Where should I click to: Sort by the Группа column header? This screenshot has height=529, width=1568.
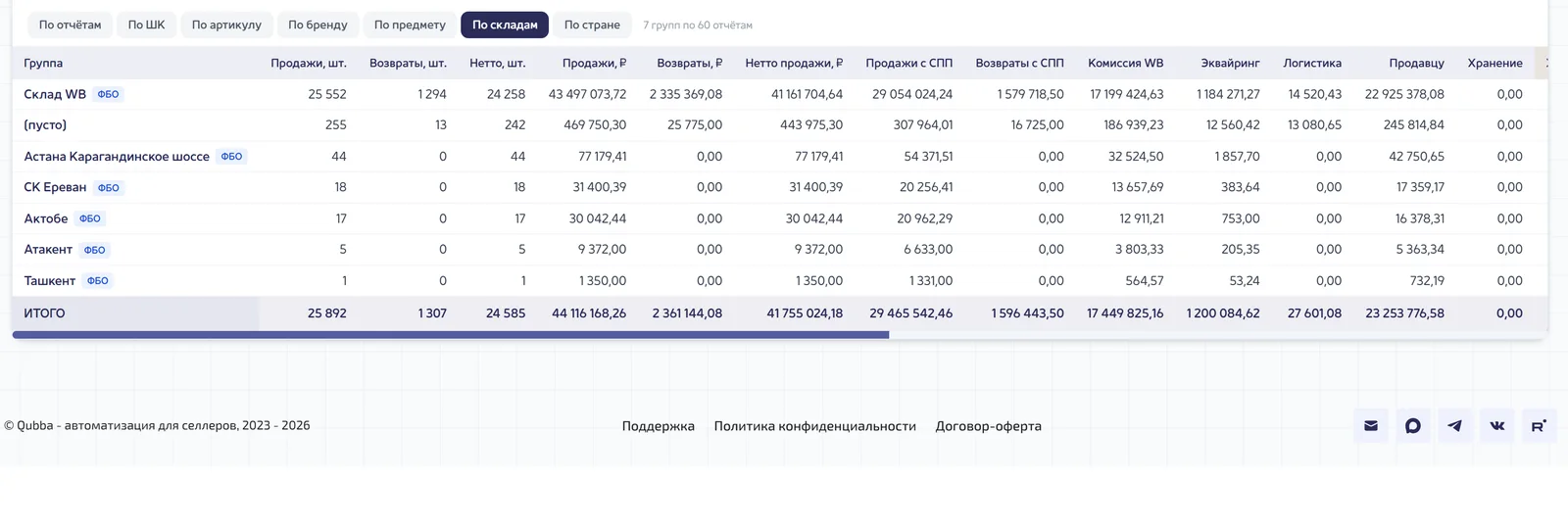coord(43,63)
